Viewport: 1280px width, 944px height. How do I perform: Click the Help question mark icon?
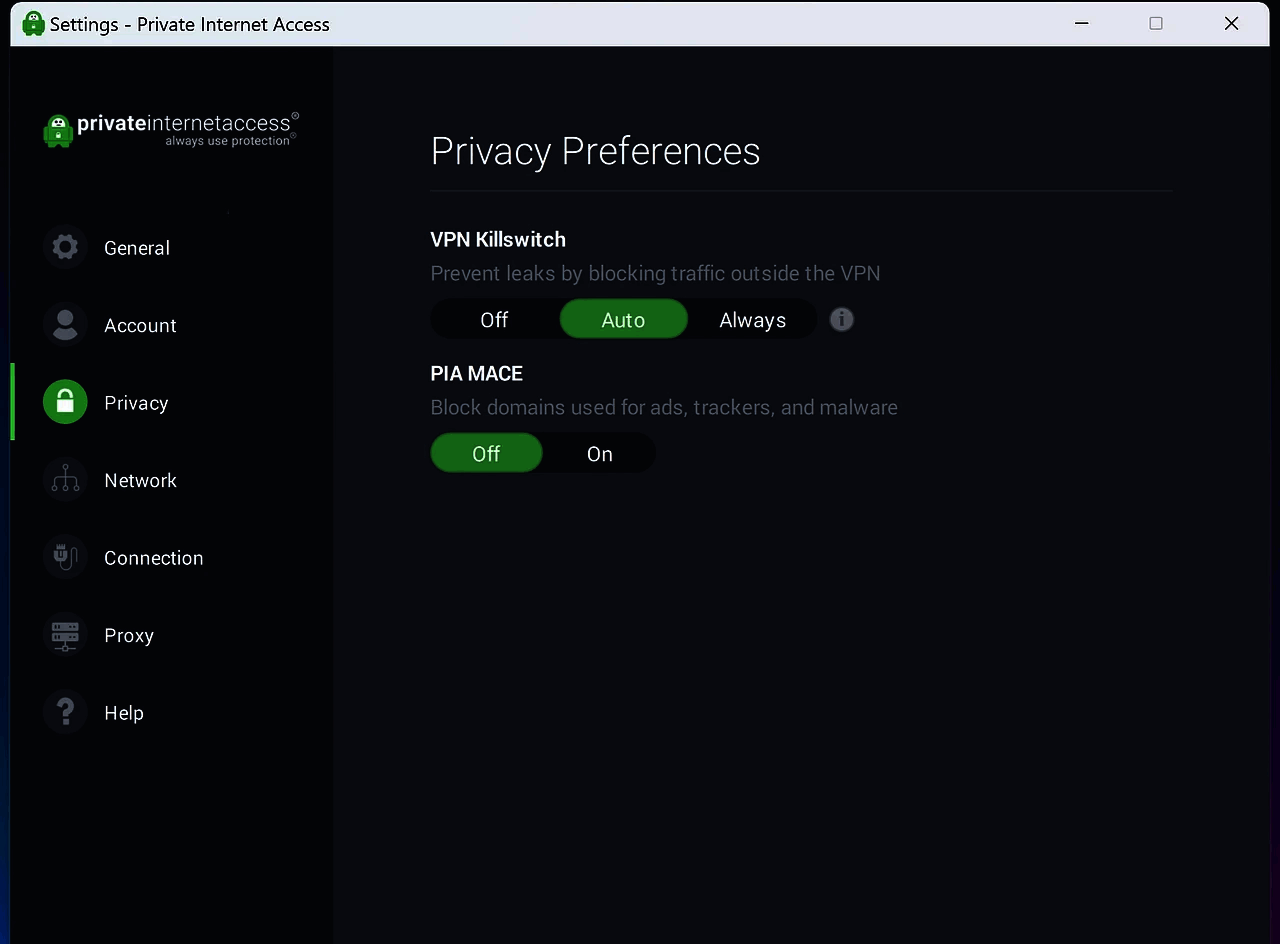click(x=65, y=712)
